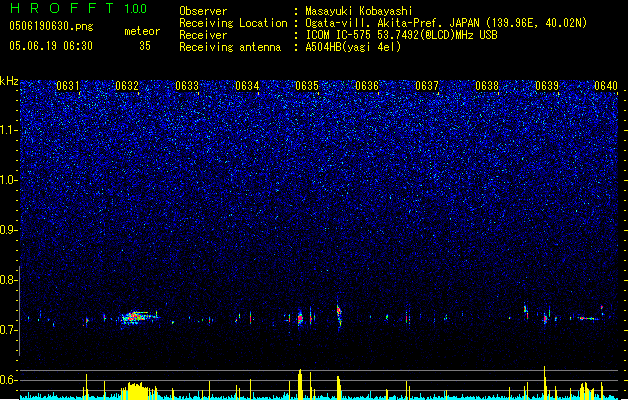Click the 0633 time marker
The width and height of the screenshot is (629, 400).
(x=187, y=86)
